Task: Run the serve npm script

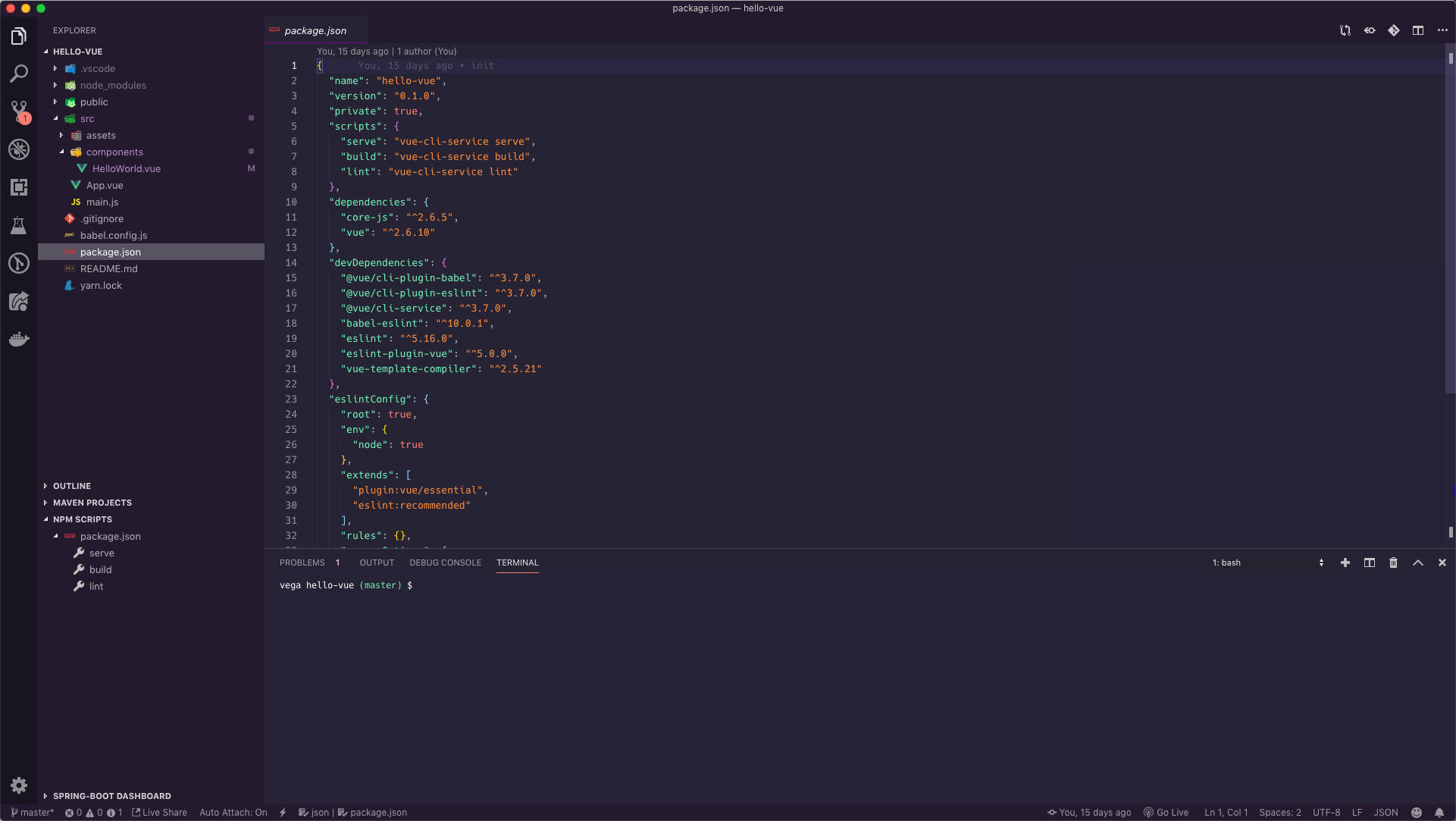Action: coord(102,553)
